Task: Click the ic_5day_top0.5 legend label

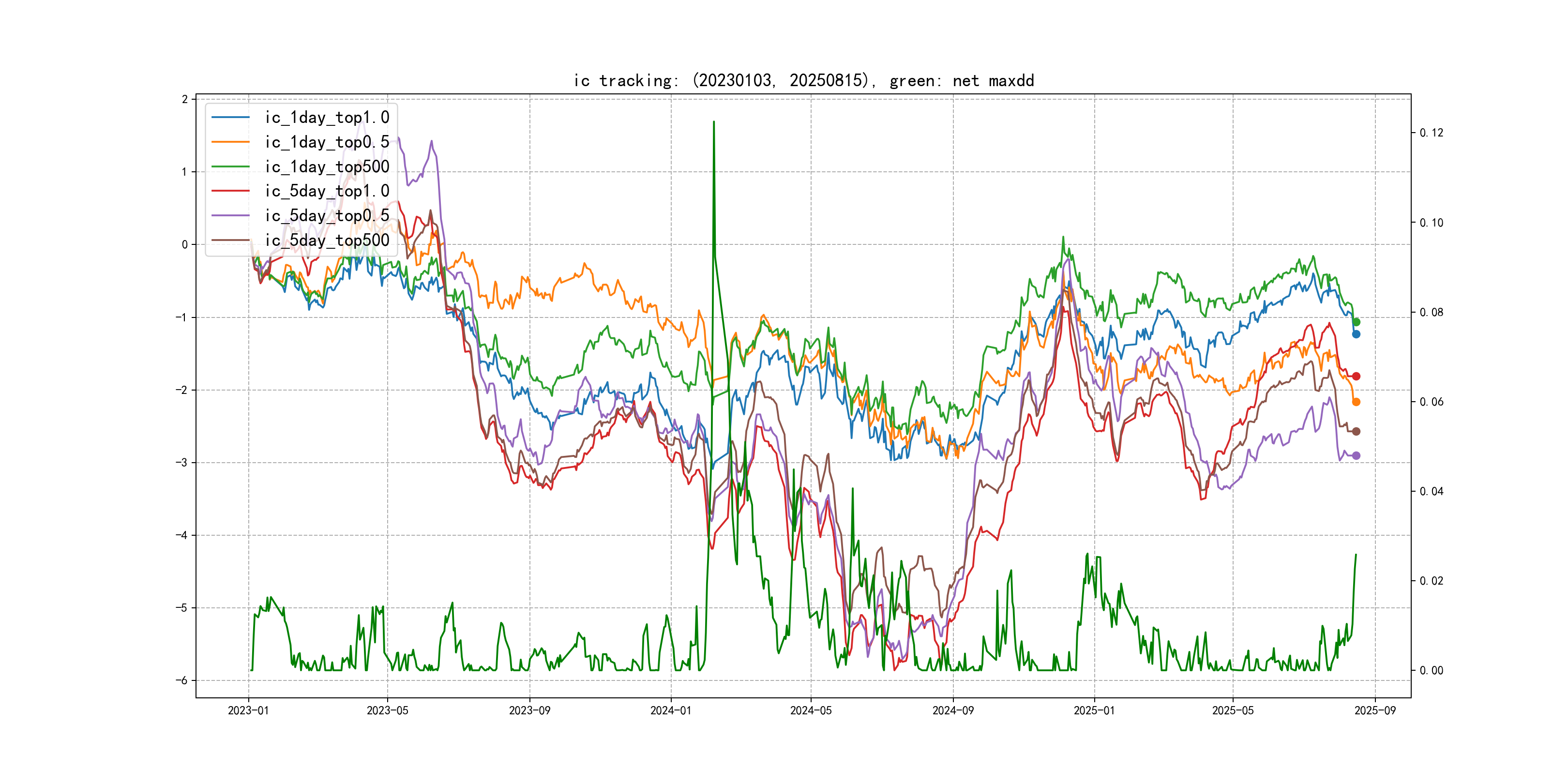Action: pos(327,215)
